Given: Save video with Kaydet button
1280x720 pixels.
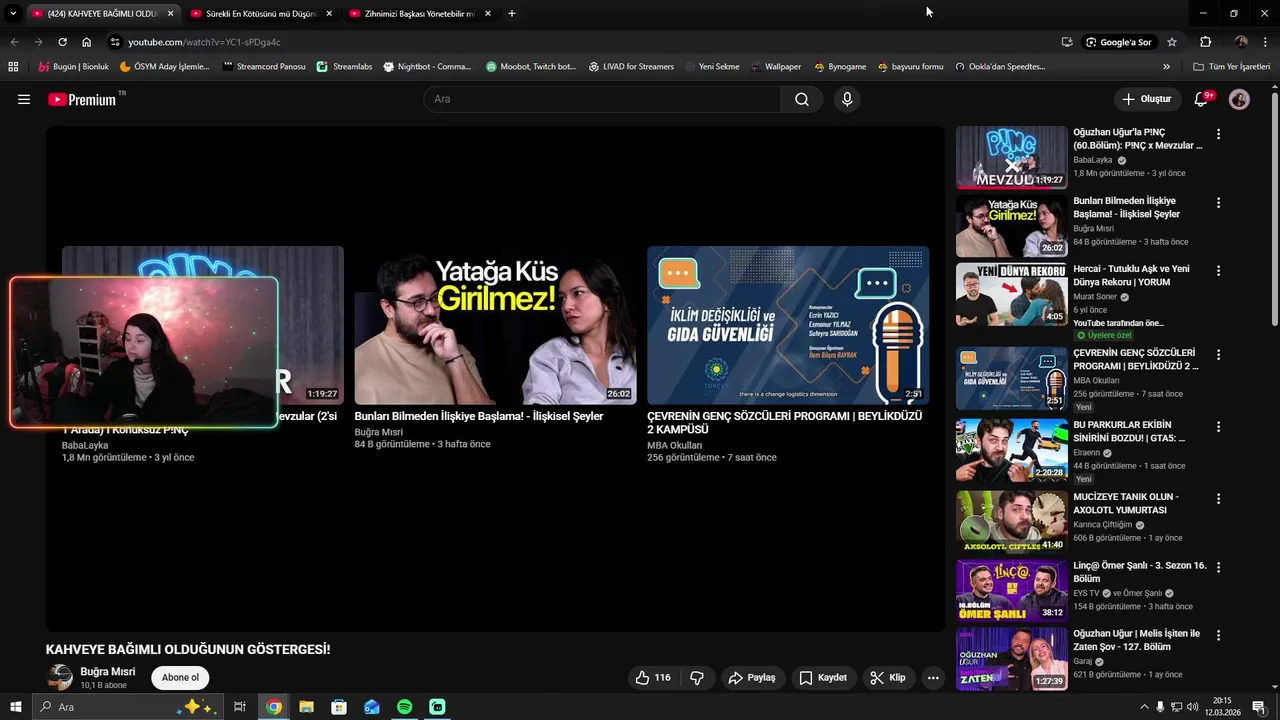Looking at the screenshot, I should tap(823, 678).
